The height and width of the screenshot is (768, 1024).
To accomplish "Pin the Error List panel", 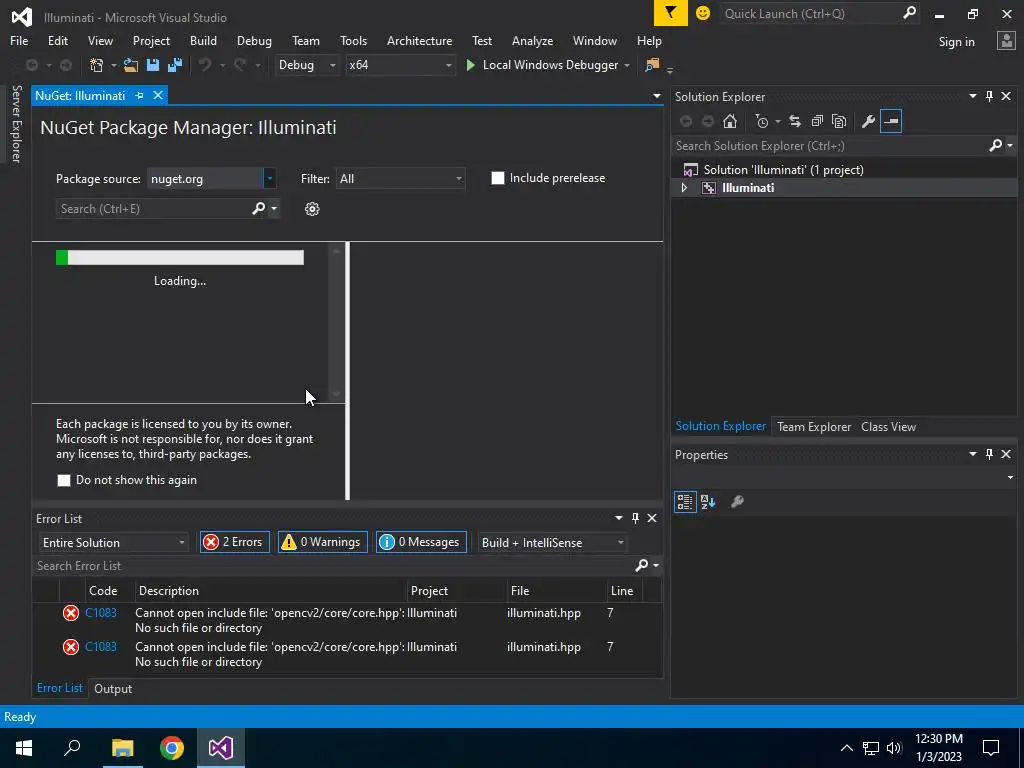I will click(635, 518).
